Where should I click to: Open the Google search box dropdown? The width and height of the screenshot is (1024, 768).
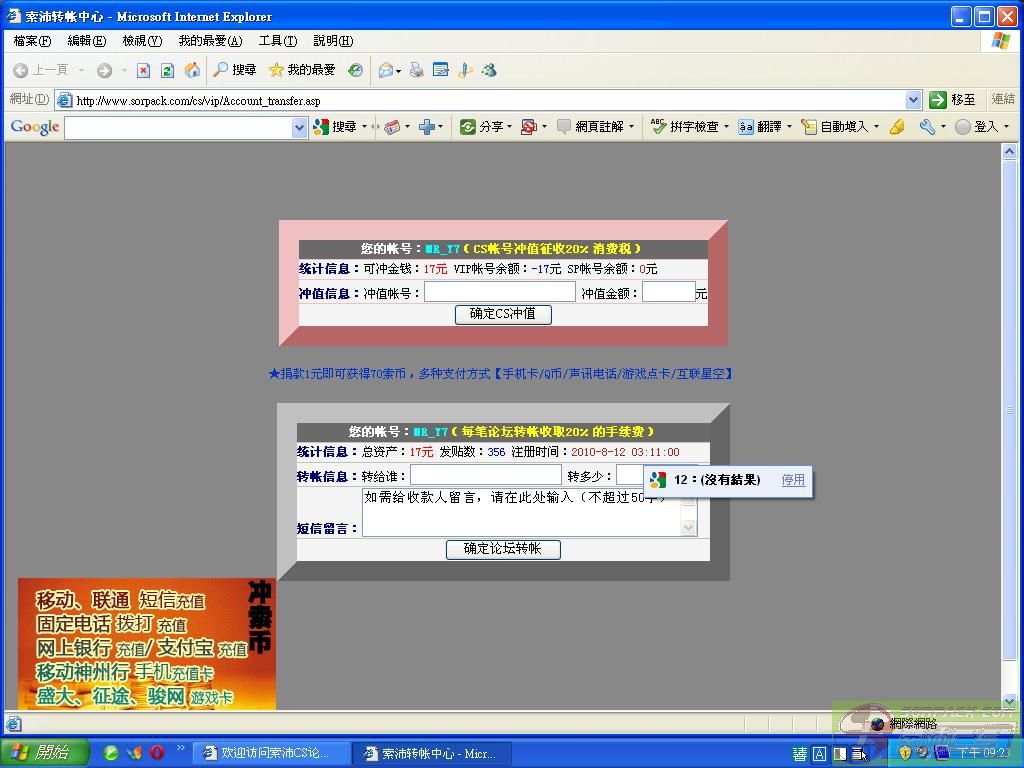(x=298, y=127)
